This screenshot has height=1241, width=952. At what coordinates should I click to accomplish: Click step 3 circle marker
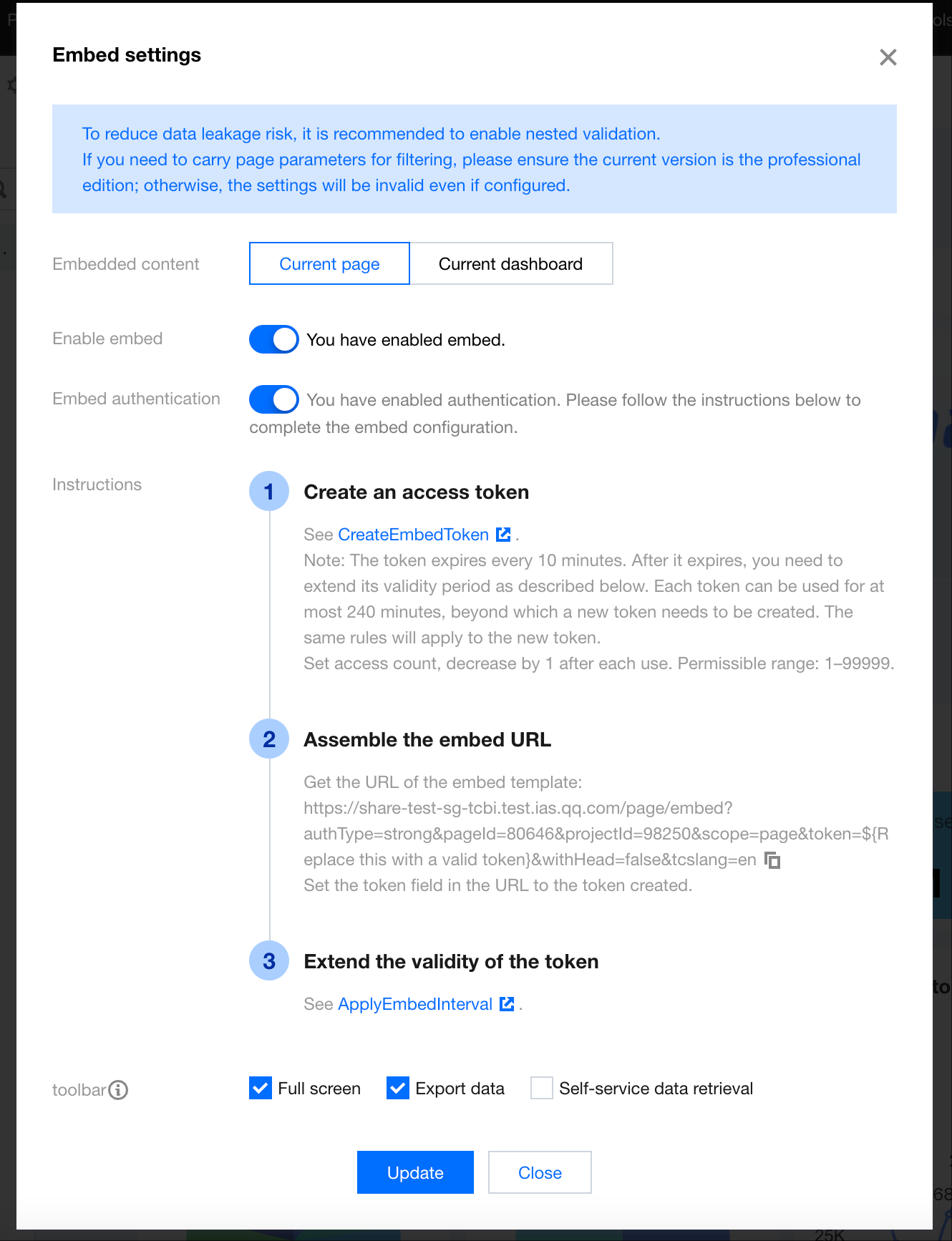pos(269,961)
